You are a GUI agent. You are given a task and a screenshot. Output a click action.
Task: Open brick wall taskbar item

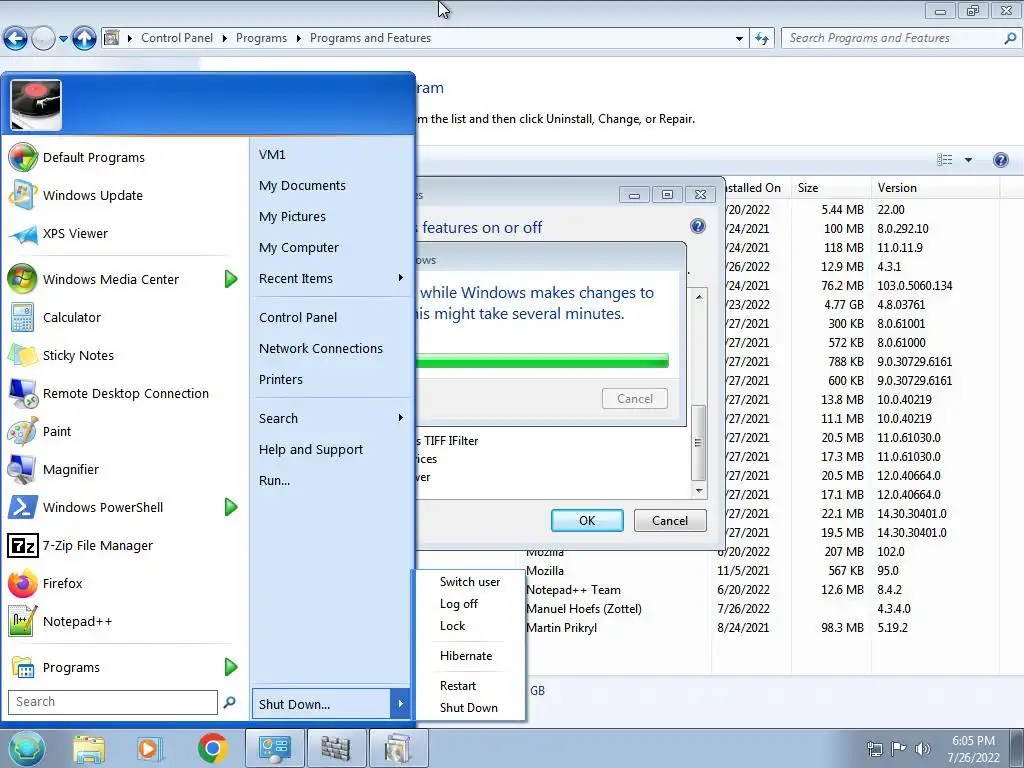336,748
